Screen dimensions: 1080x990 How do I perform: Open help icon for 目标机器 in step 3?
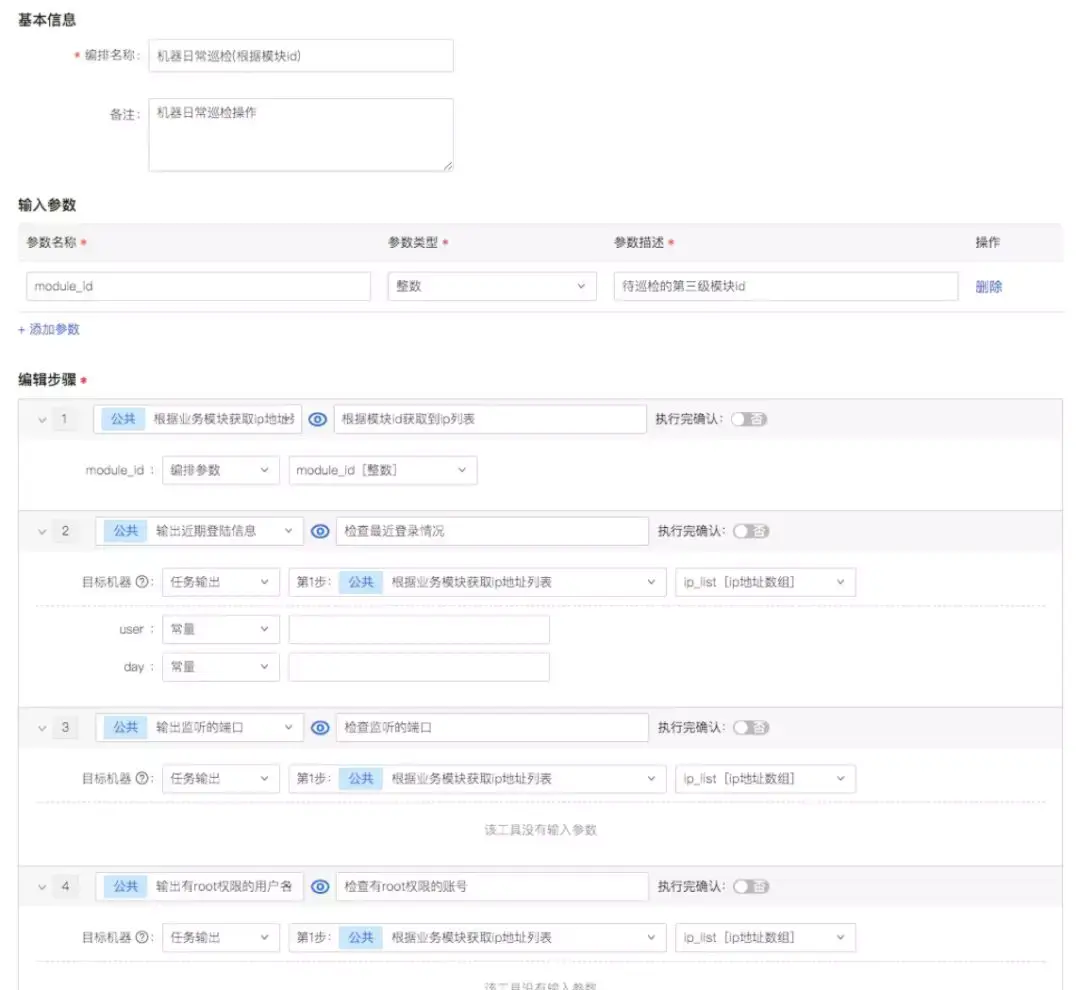(x=142, y=778)
